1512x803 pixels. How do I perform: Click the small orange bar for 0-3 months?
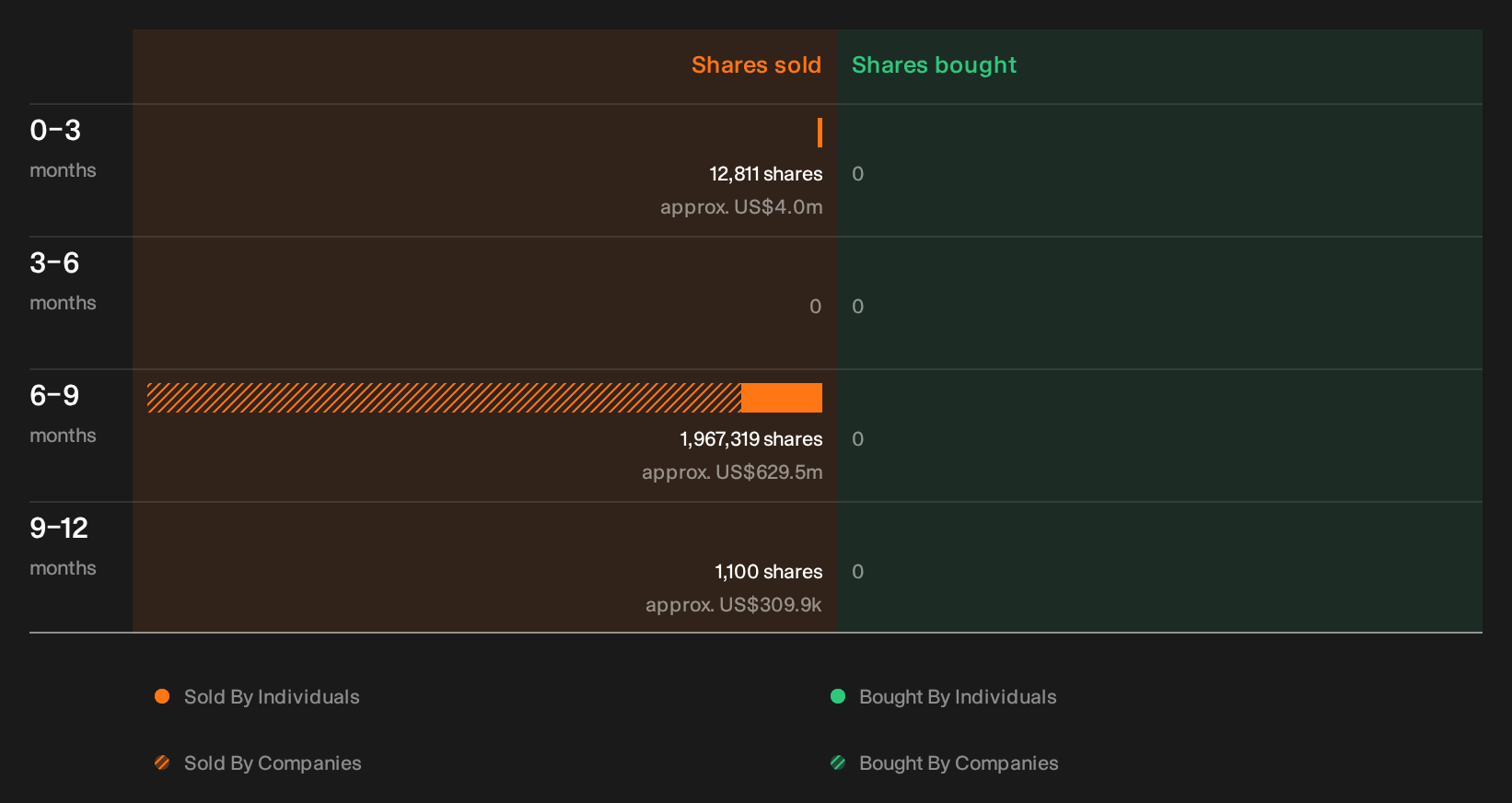(x=820, y=133)
